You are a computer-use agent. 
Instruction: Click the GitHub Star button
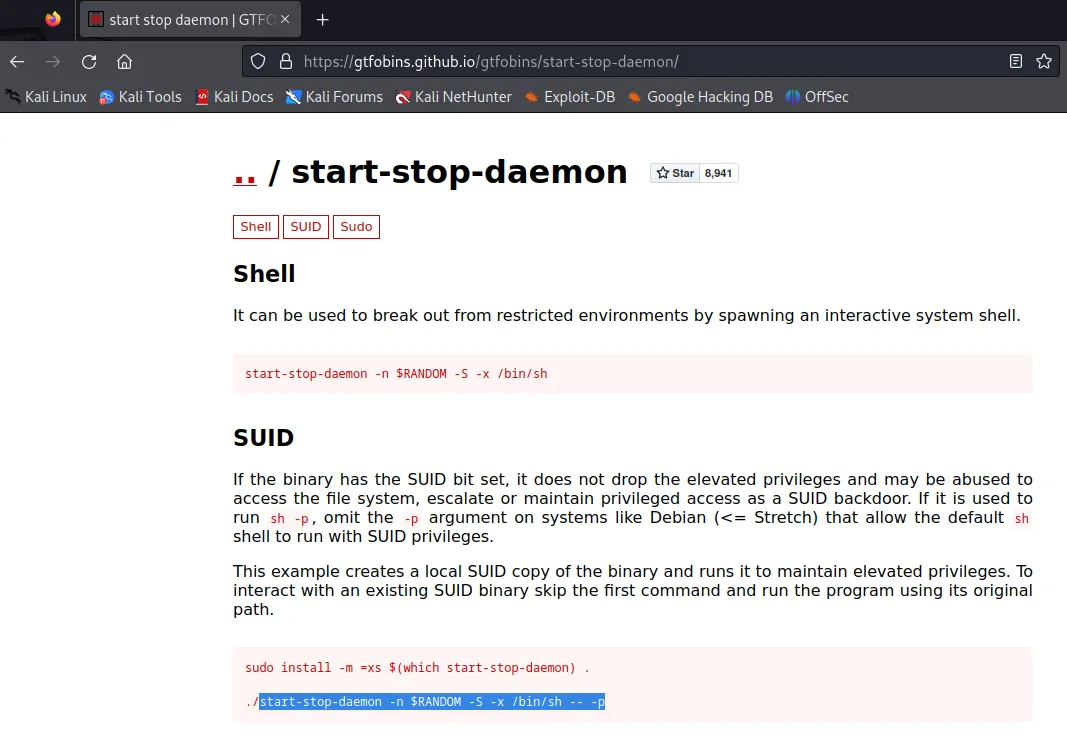pos(675,173)
